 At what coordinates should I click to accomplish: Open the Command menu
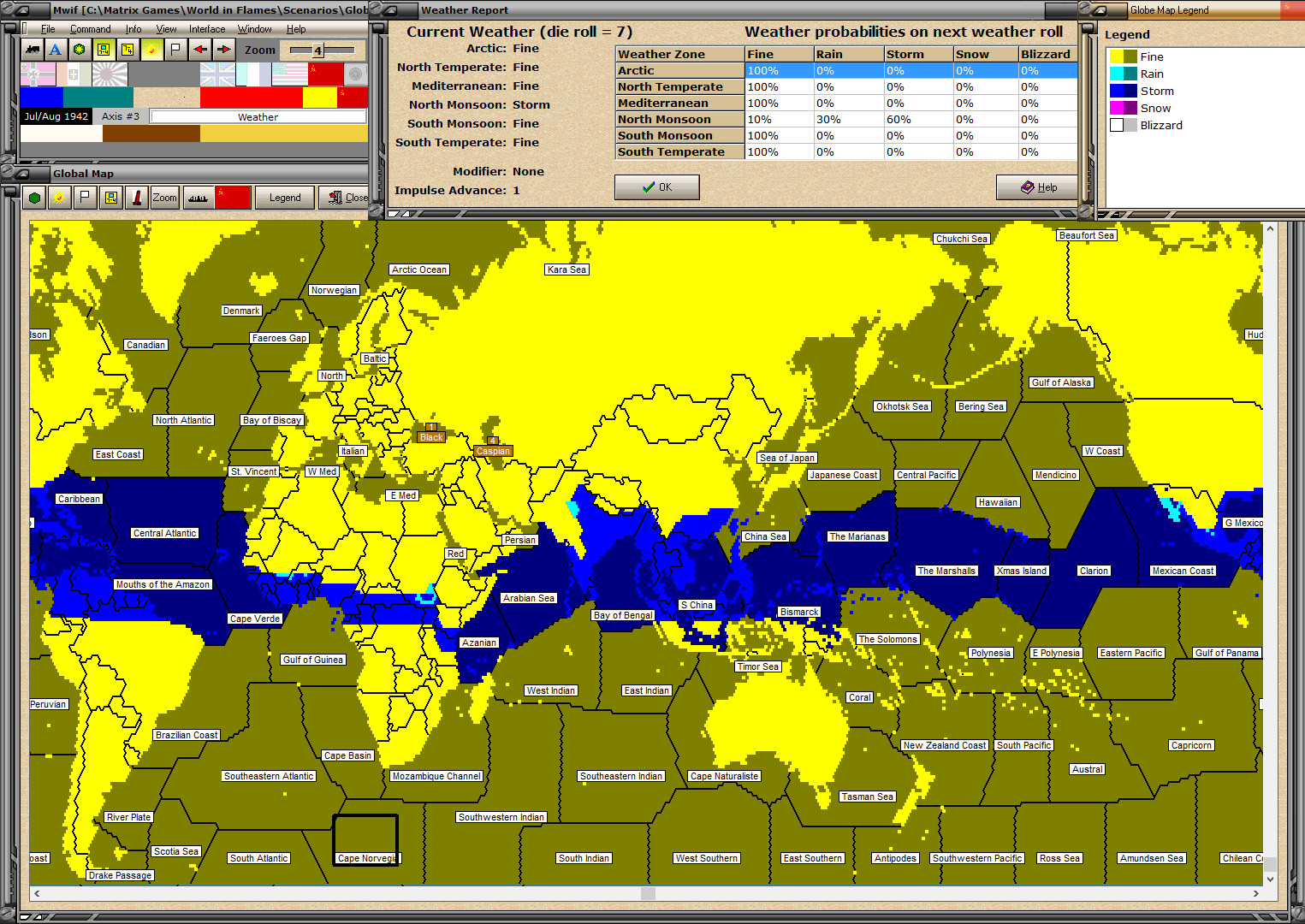91,29
